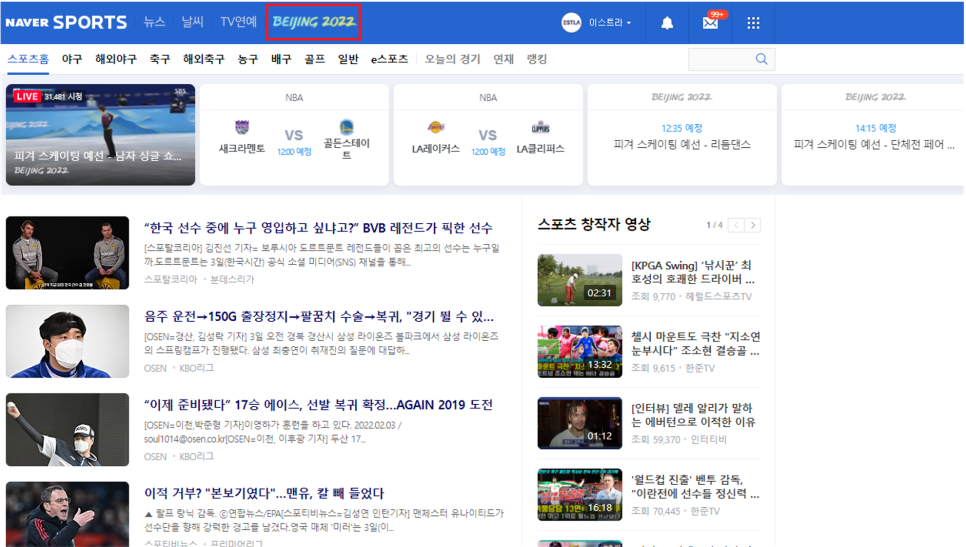Open the '월드컵 진출' 벤투 감독 title
This screenshot has width=966, height=547.
coord(696,487)
